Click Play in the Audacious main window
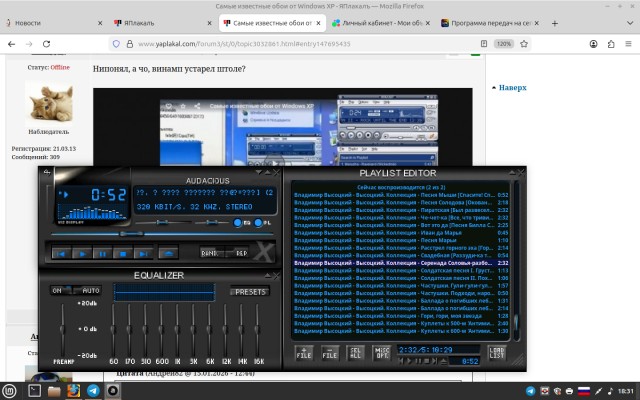Viewport: 640px width, 400px height. point(82,253)
